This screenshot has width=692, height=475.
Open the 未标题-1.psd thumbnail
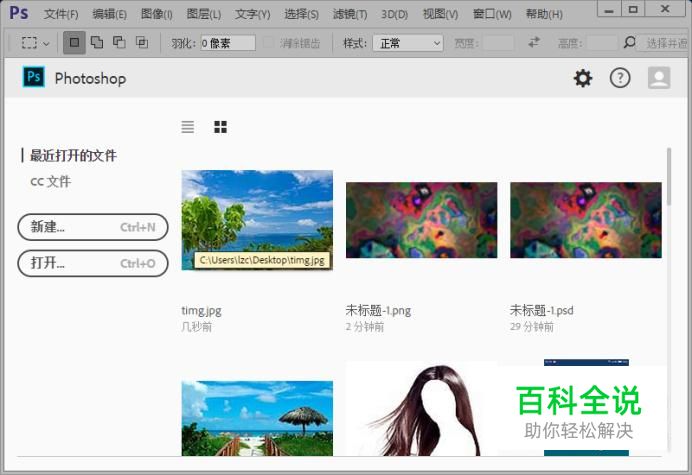coord(586,220)
